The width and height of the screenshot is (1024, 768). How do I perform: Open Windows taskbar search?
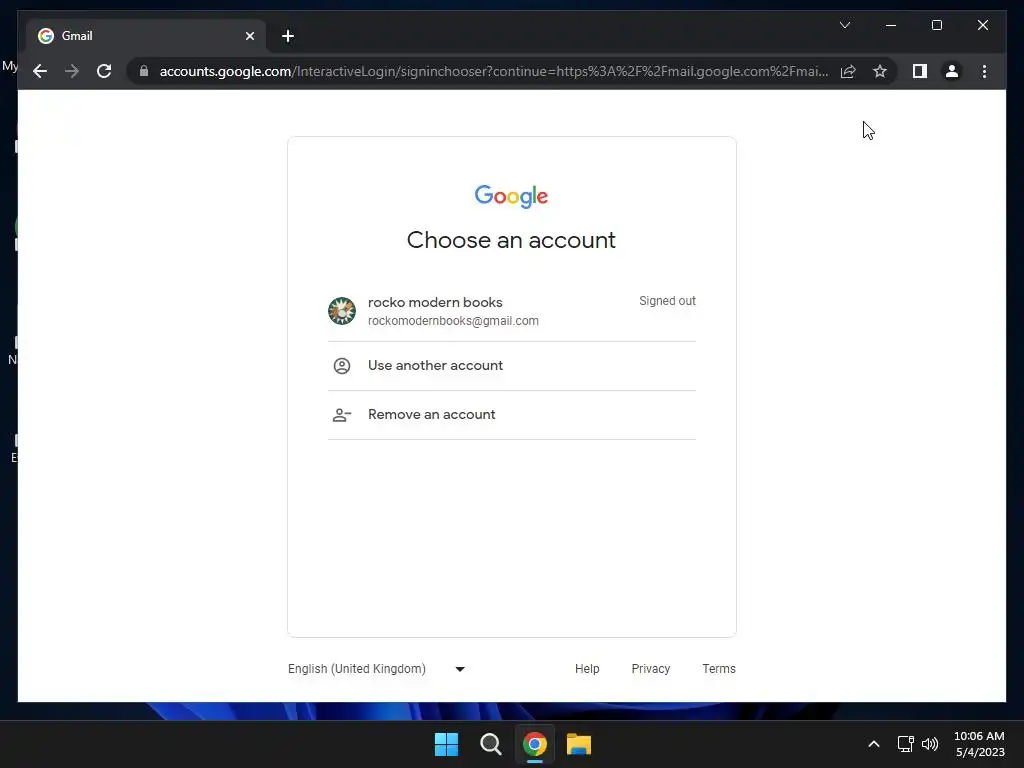490,744
